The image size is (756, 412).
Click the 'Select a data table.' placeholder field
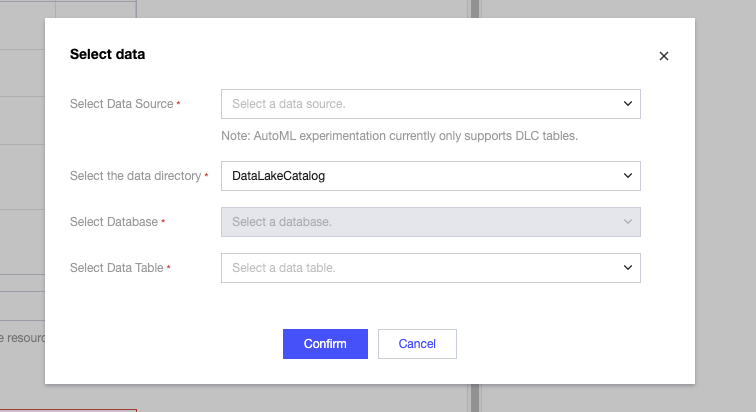(x=420, y=268)
